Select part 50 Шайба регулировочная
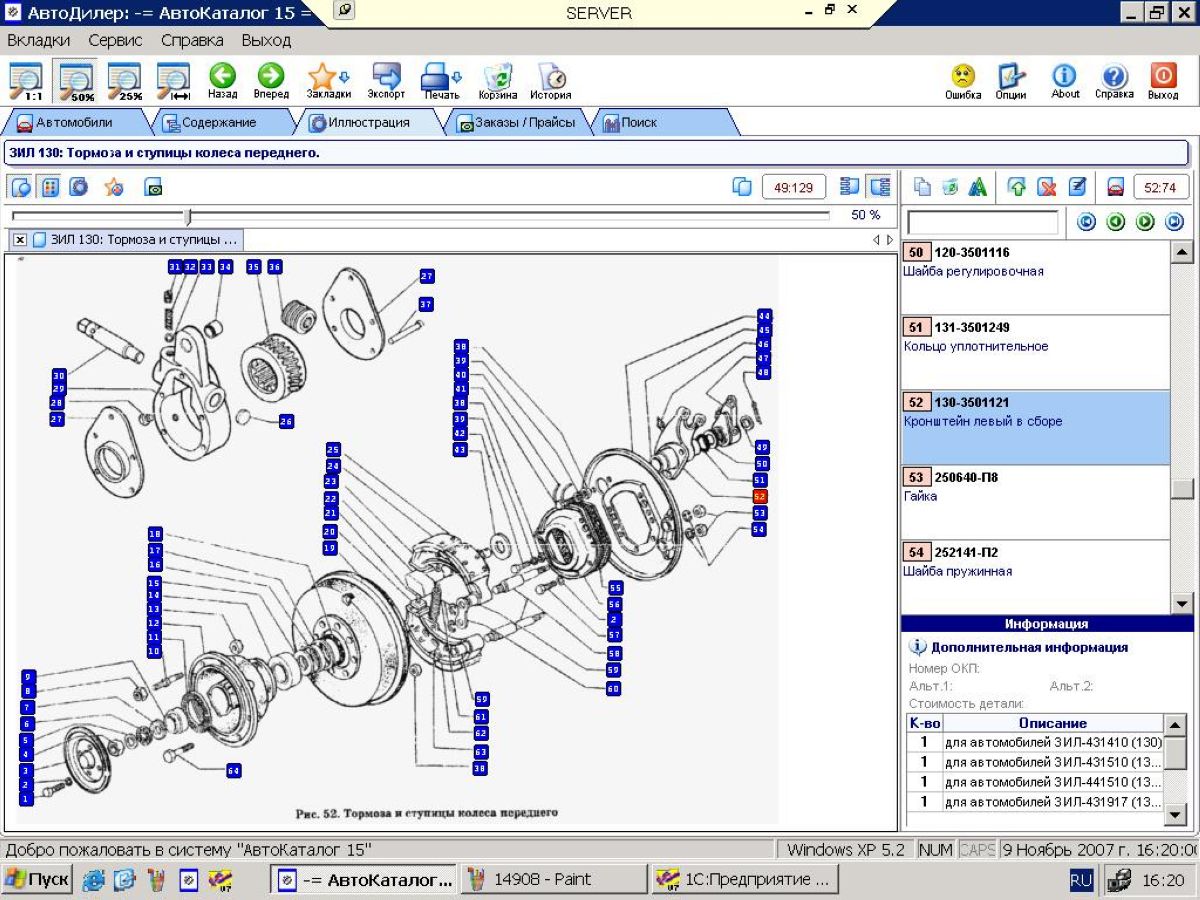 click(x=1035, y=278)
